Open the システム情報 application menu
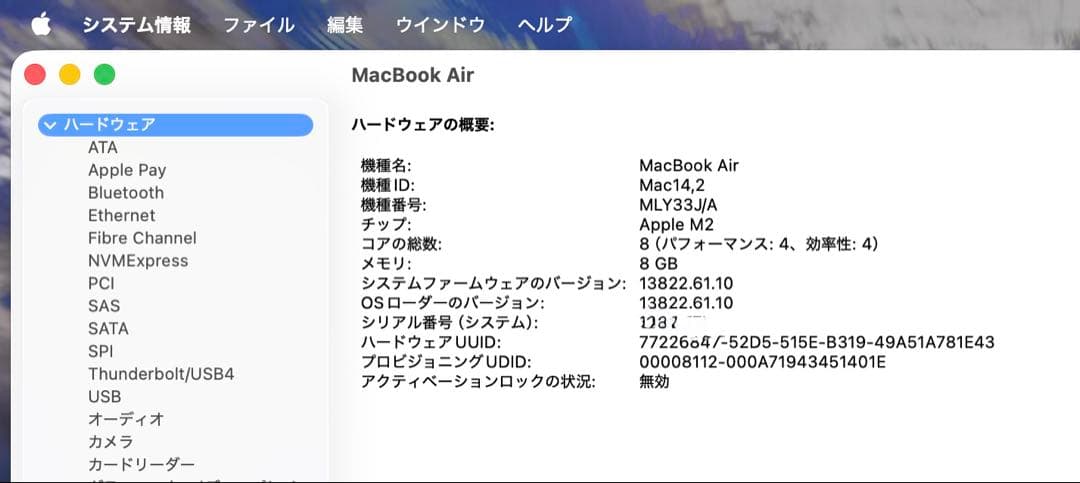1080x483 pixels. [x=136, y=25]
